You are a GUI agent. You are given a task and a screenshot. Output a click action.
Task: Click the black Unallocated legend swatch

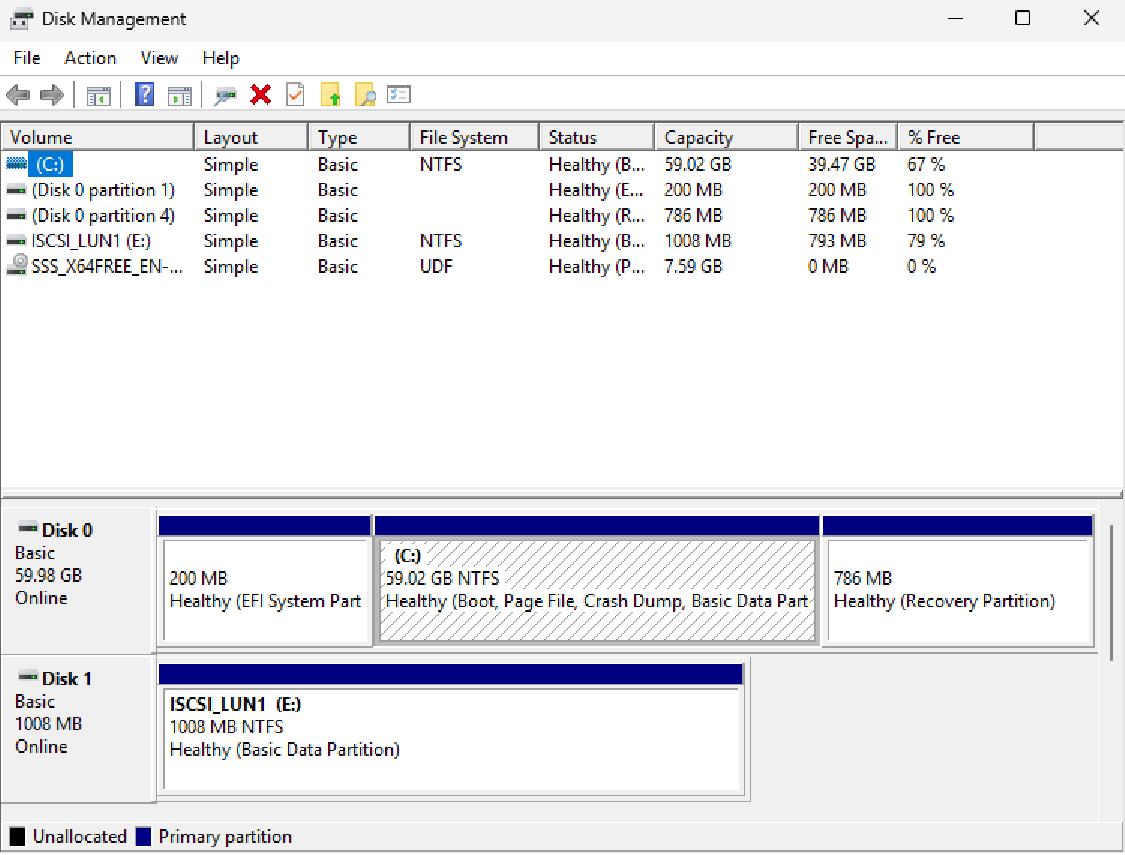pos(17,836)
